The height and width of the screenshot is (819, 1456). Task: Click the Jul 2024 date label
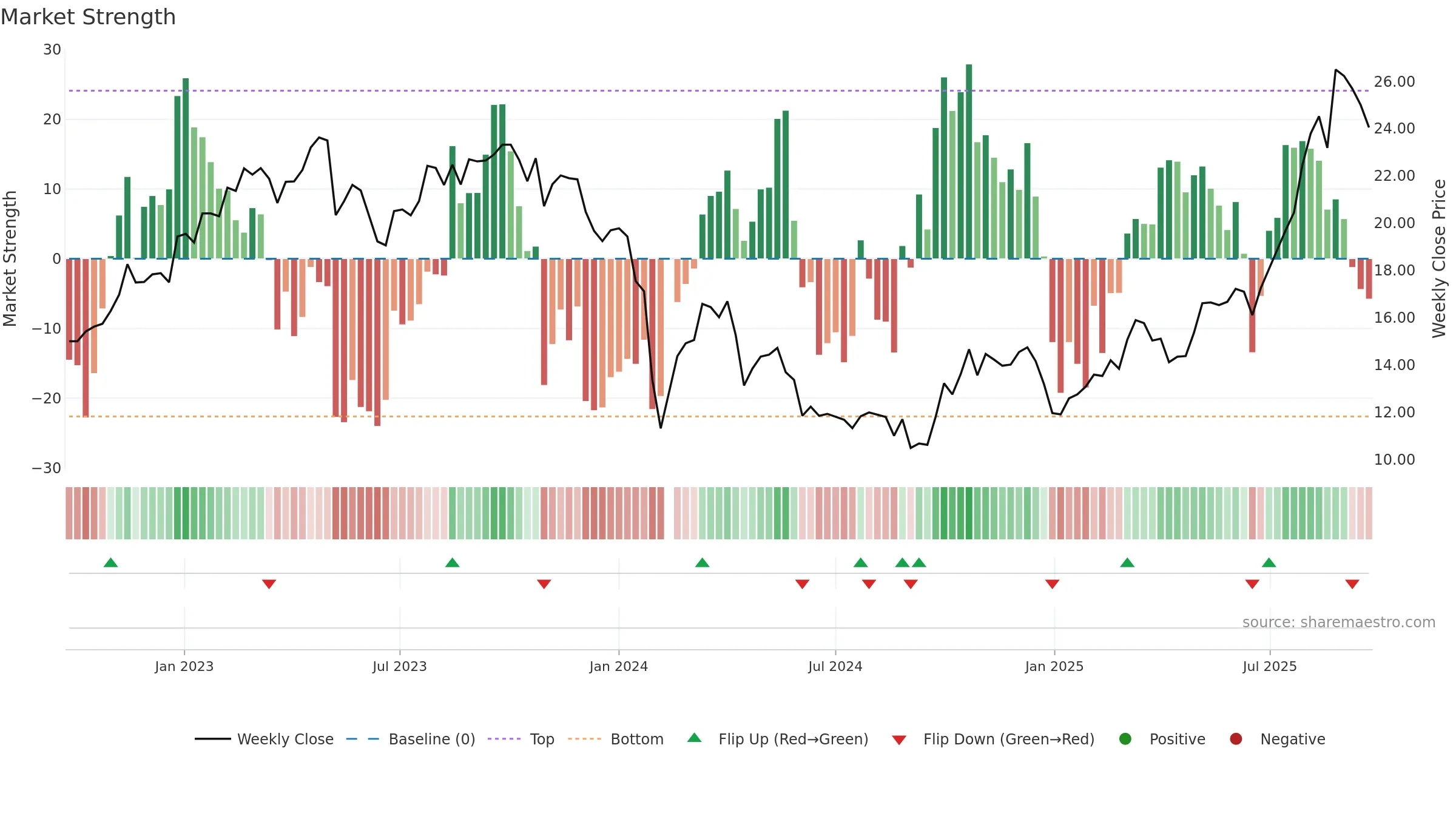point(835,667)
